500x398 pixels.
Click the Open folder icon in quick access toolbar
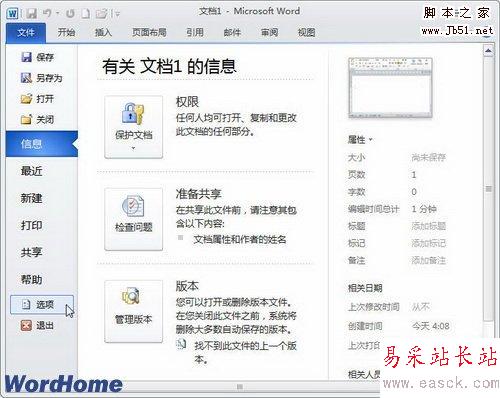(x=101, y=13)
